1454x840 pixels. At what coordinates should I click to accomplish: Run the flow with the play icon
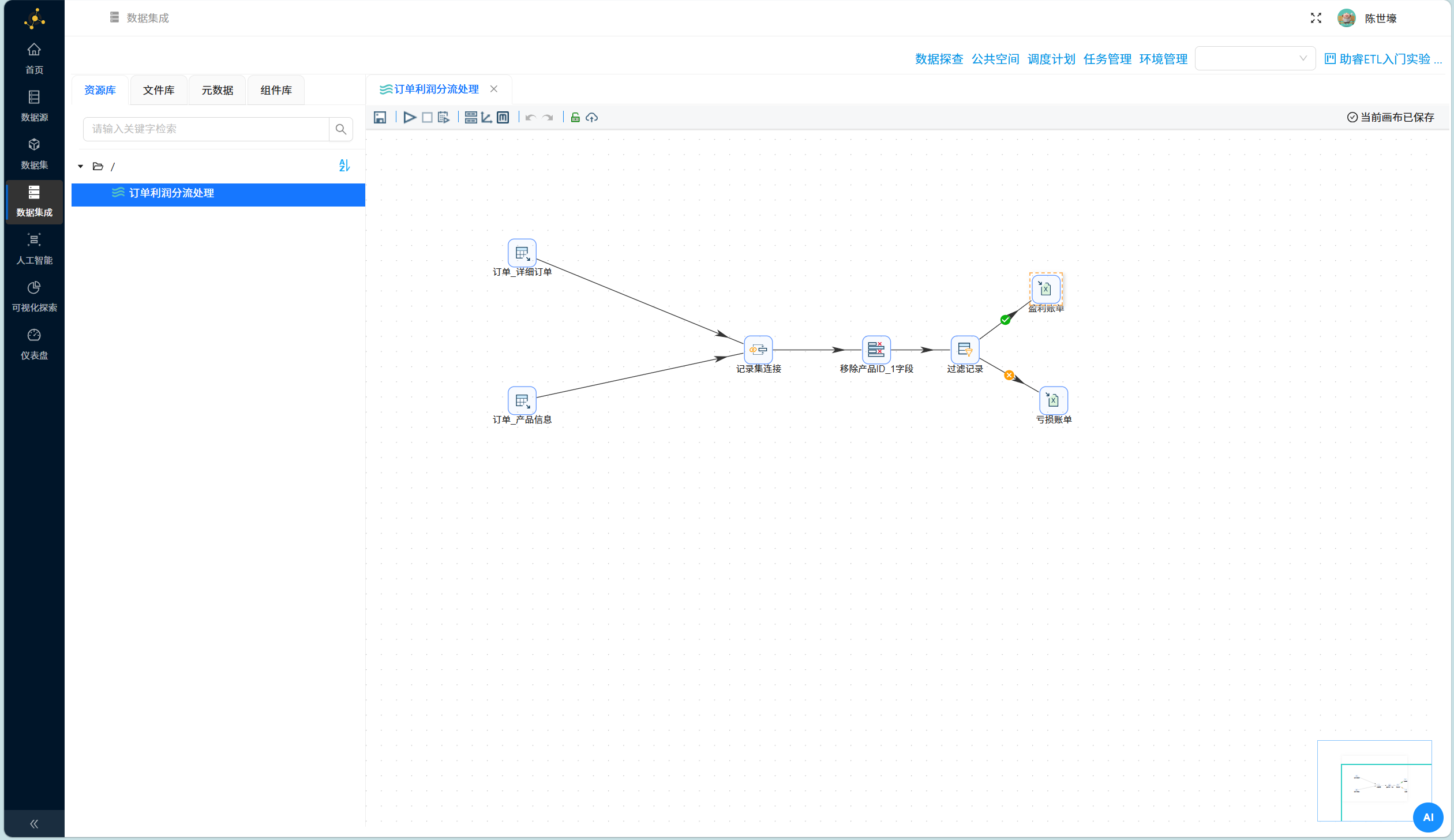tap(410, 118)
